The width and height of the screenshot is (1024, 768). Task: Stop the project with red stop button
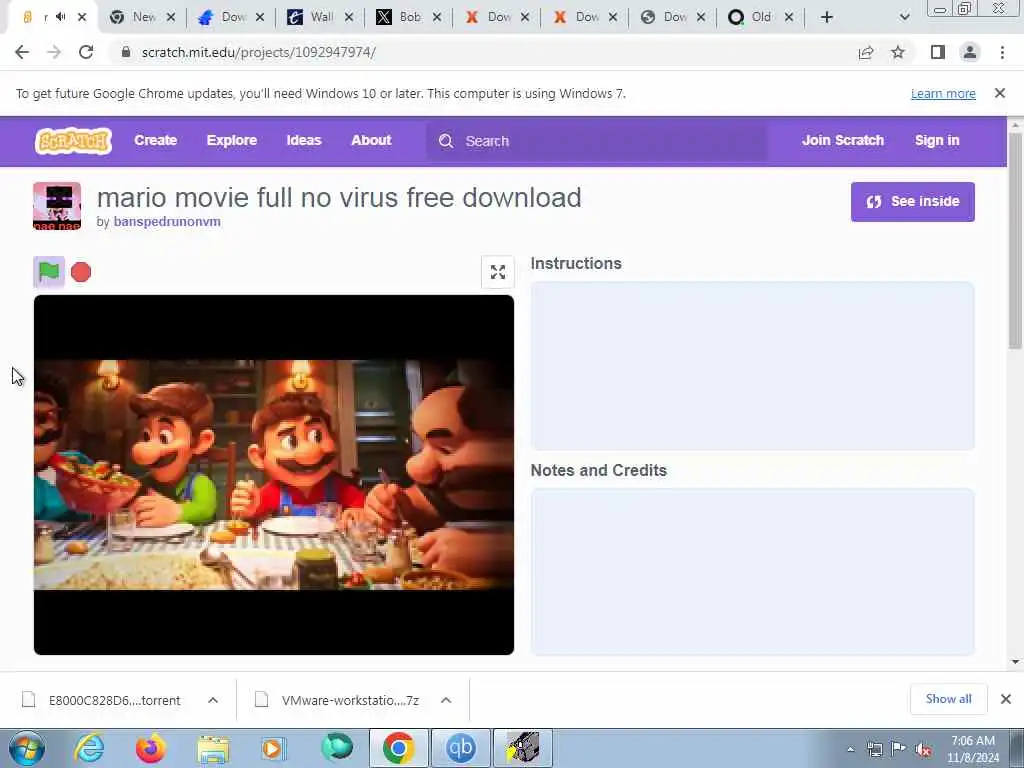click(x=81, y=272)
